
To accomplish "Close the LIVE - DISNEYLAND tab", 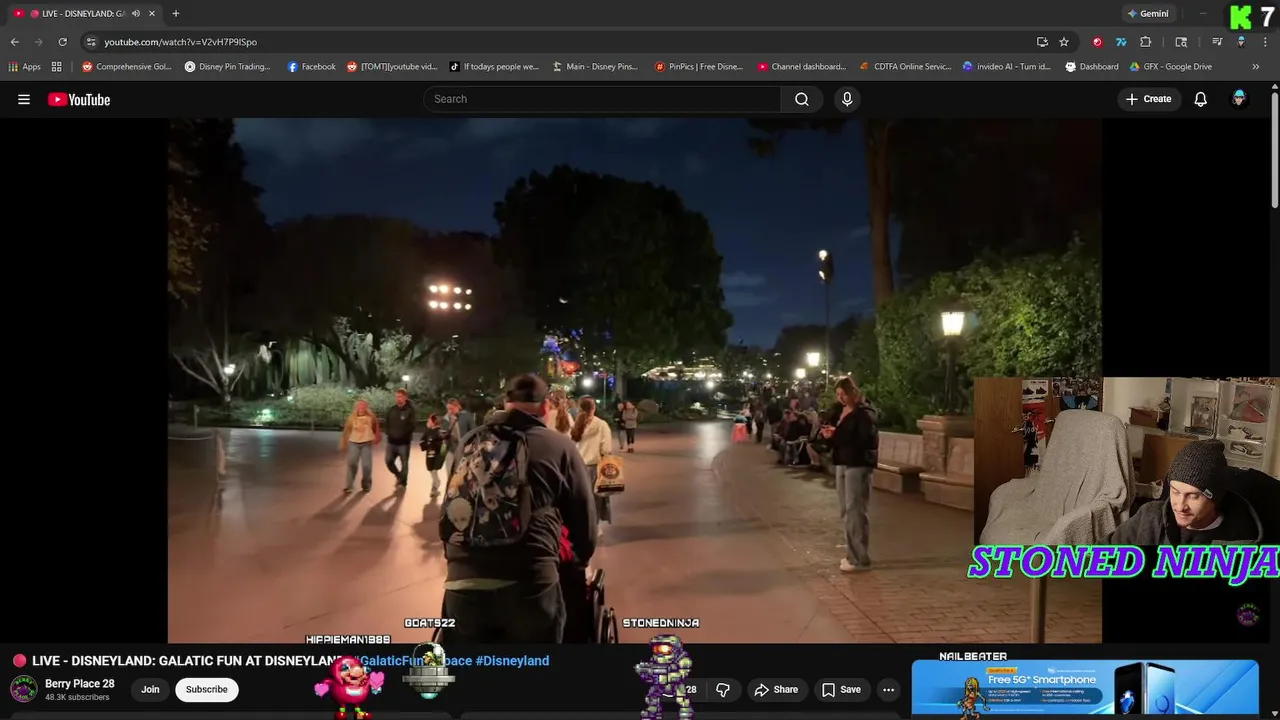I will [x=152, y=14].
